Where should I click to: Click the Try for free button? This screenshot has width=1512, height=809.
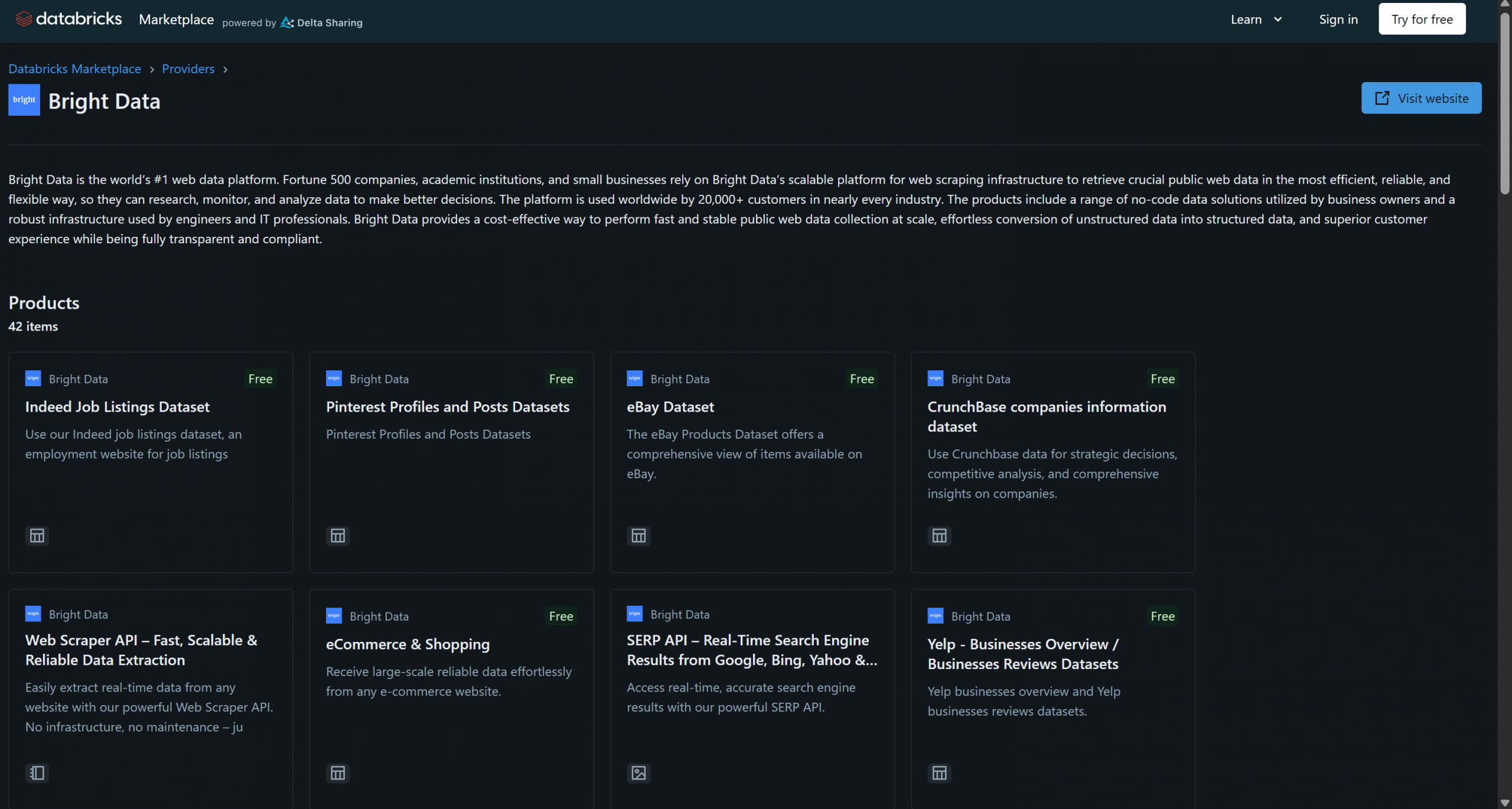[x=1422, y=19]
